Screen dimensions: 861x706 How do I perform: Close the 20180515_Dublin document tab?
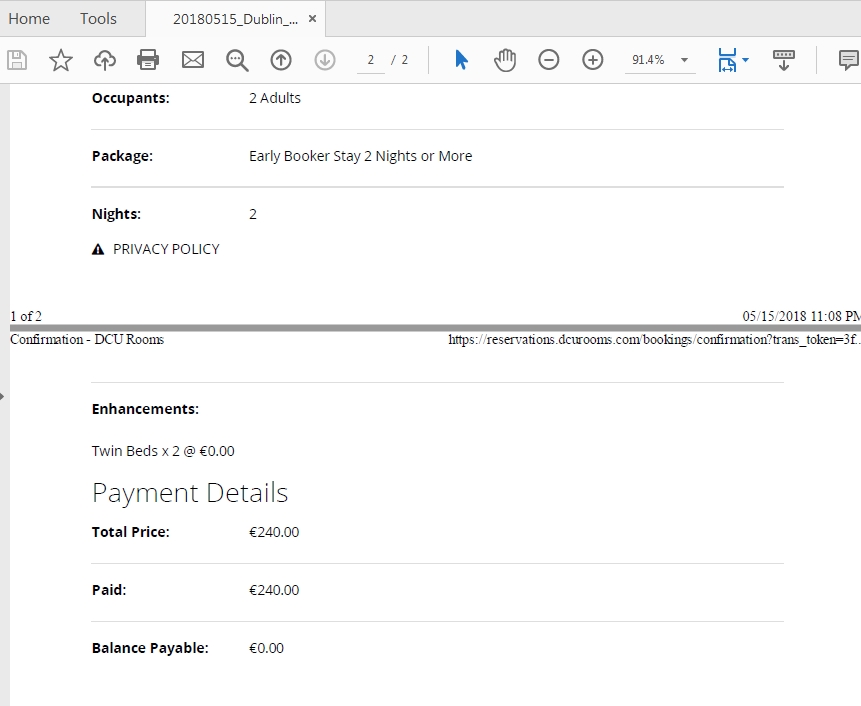click(312, 19)
